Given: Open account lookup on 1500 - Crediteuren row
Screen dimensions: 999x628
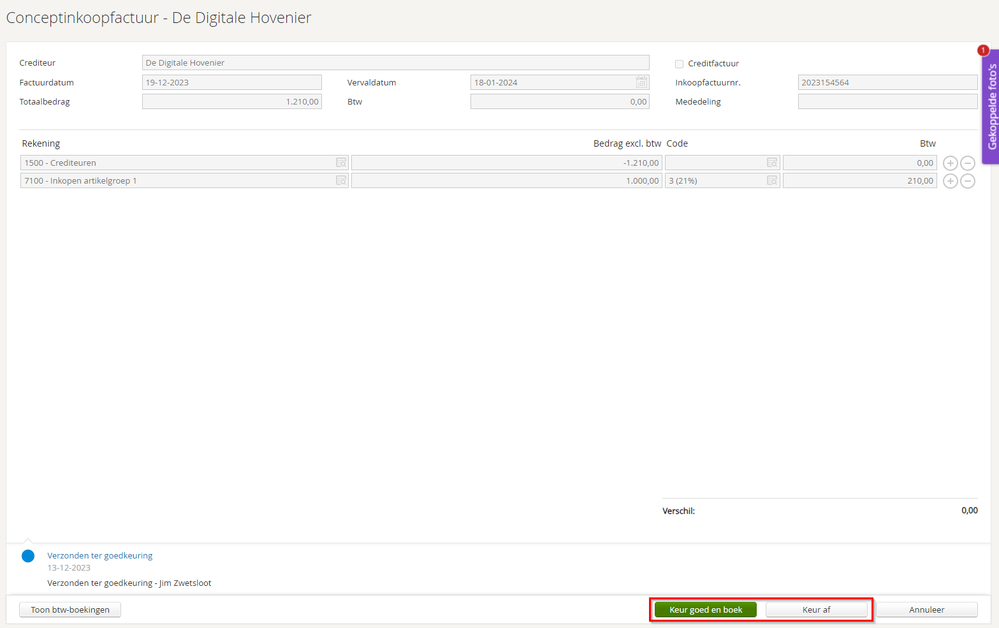Looking at the screenshot, I should pos(341,163).
